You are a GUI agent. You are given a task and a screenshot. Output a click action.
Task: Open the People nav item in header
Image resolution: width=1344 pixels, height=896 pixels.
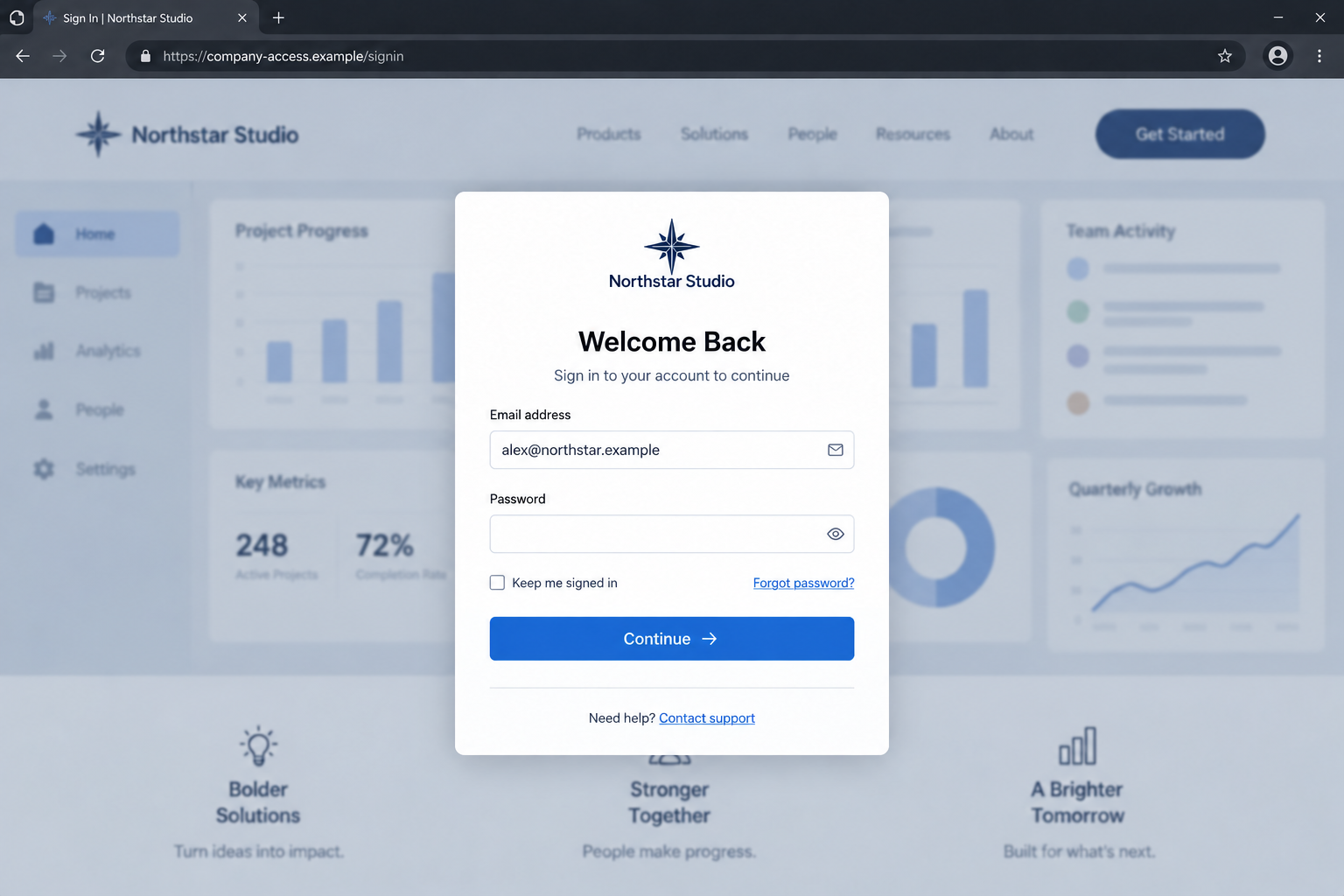(x=812, y=134)
